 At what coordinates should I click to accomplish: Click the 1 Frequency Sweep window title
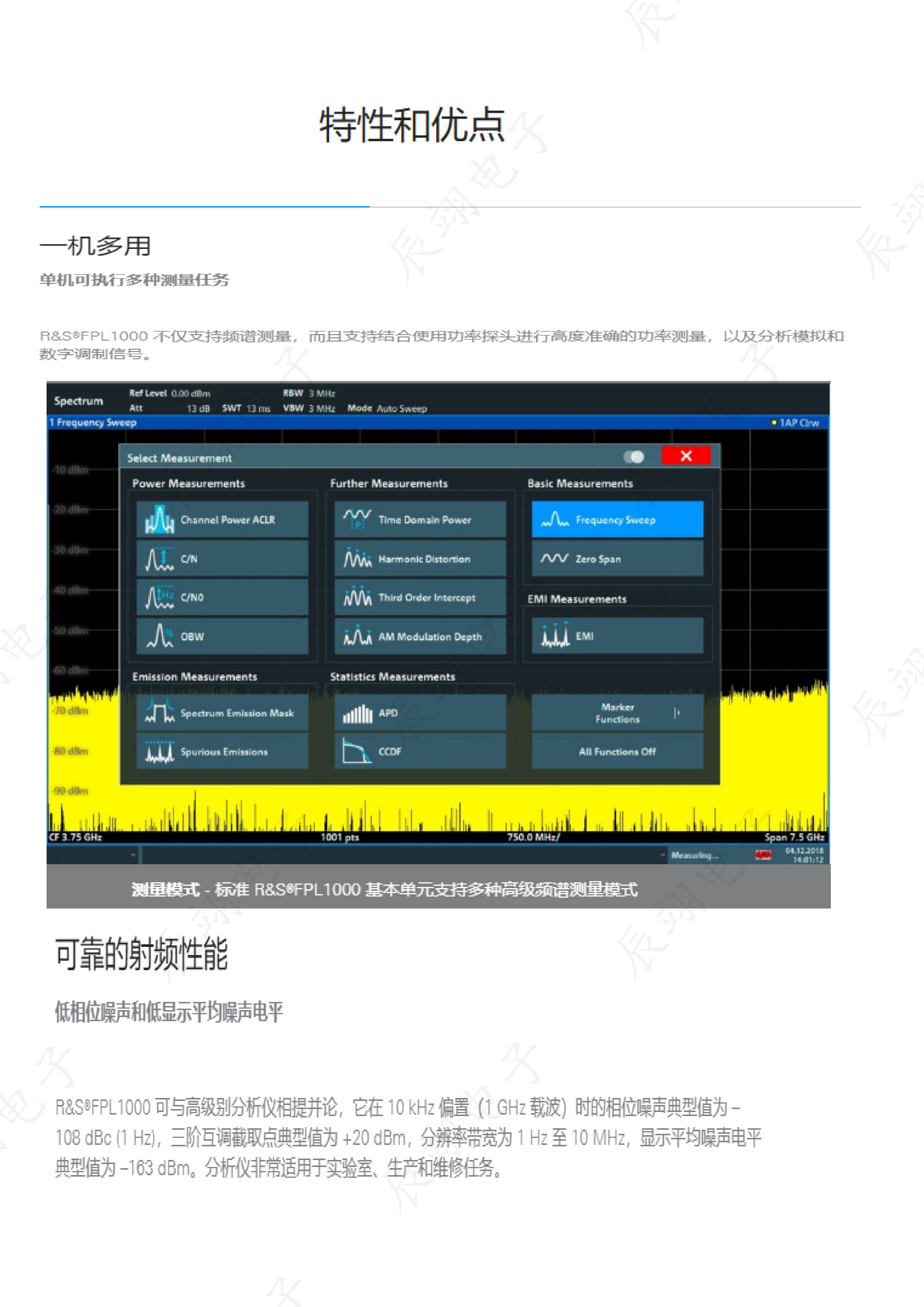point(93,422)
